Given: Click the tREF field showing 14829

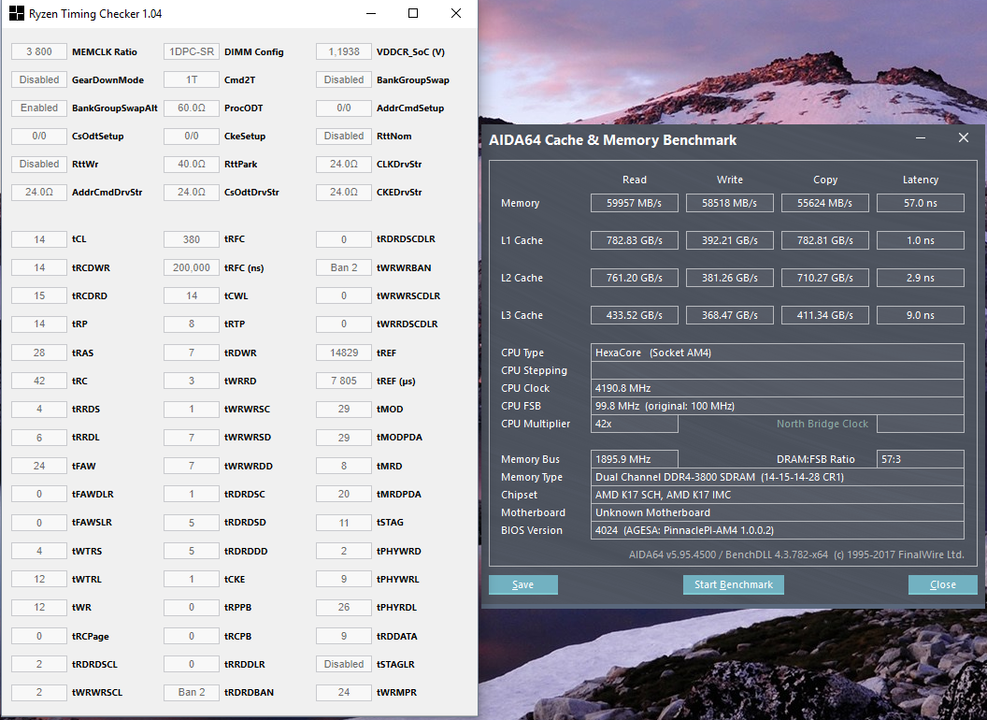Looking at the screenshot, I should 344,352.
